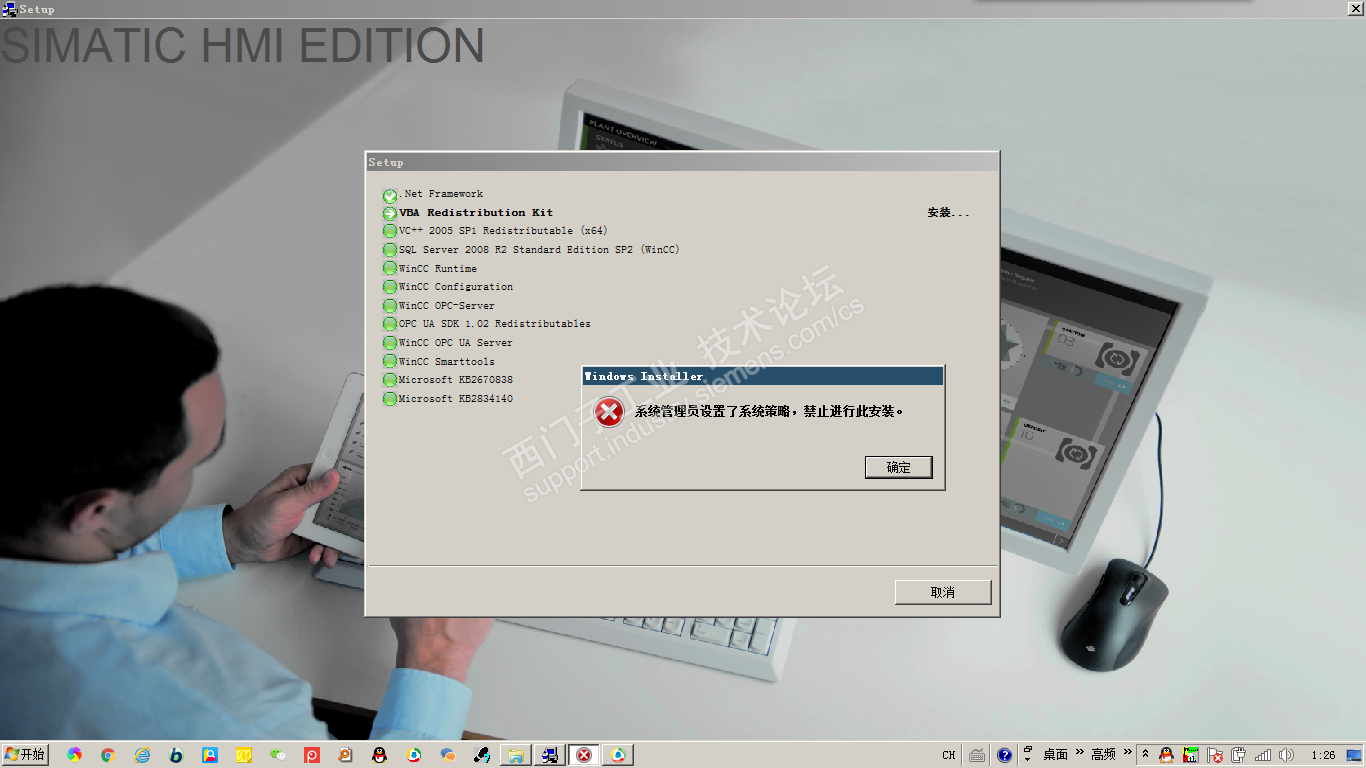
Task: Open the green-red swirl browser icon in quick launch
Action: [x=414, y=755]
